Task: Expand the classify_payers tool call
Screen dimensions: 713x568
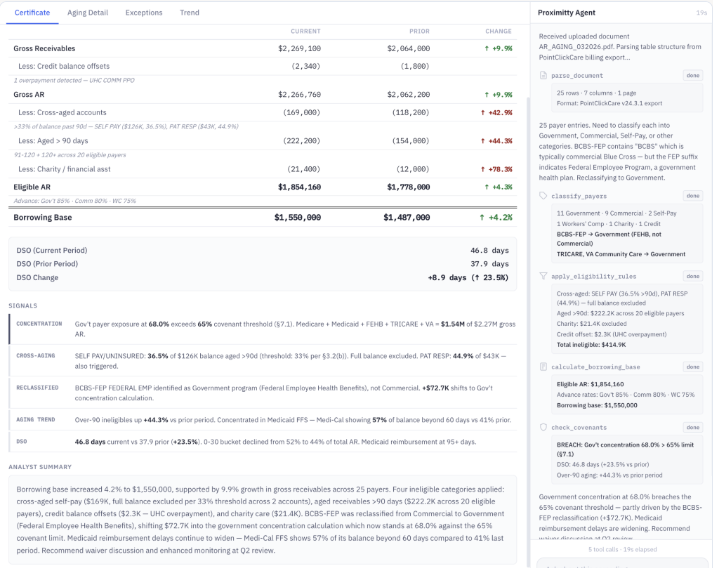Action: point(692,196)
